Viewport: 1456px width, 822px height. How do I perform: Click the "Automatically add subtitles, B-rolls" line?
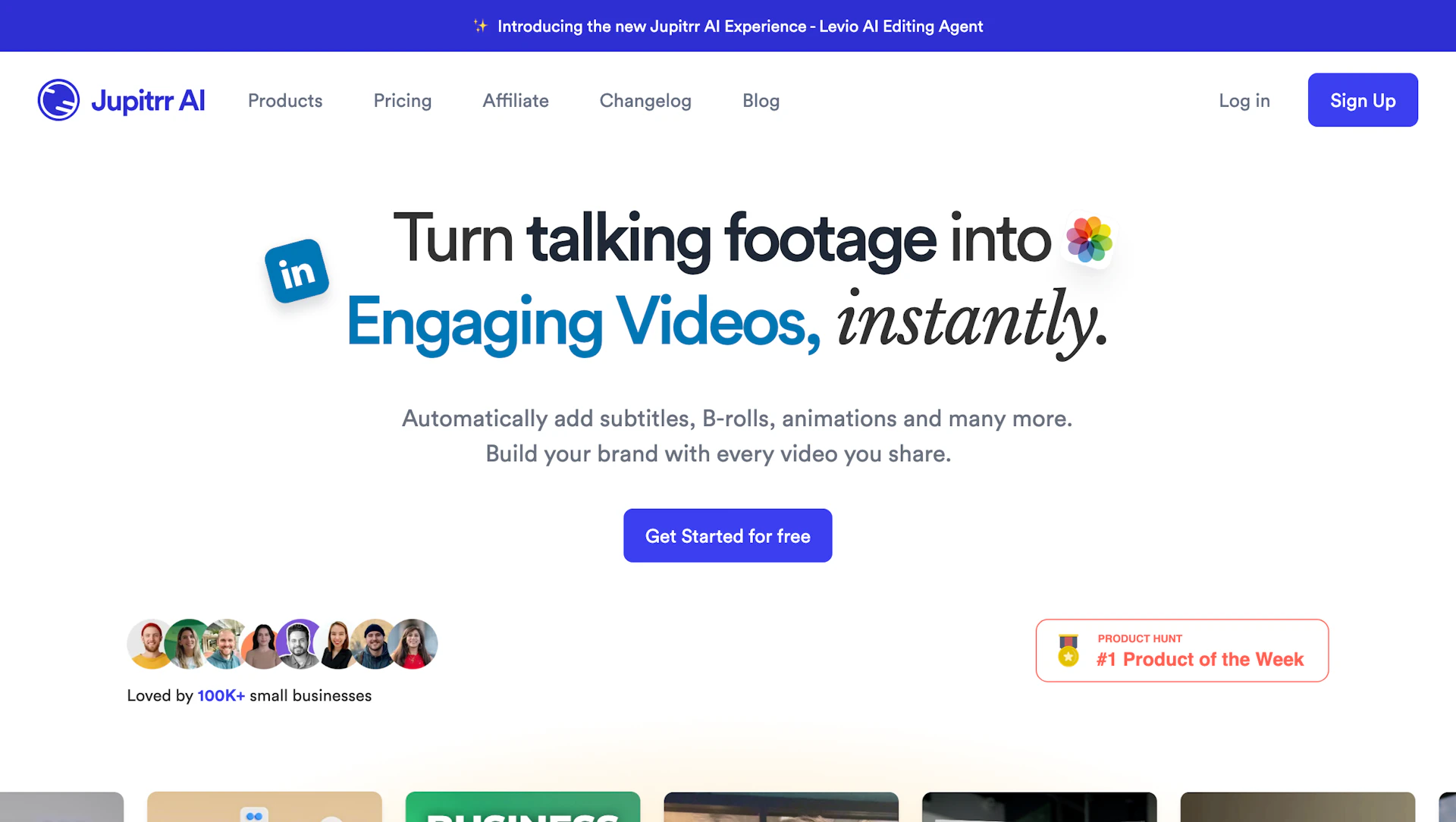[x=736, y=418]
